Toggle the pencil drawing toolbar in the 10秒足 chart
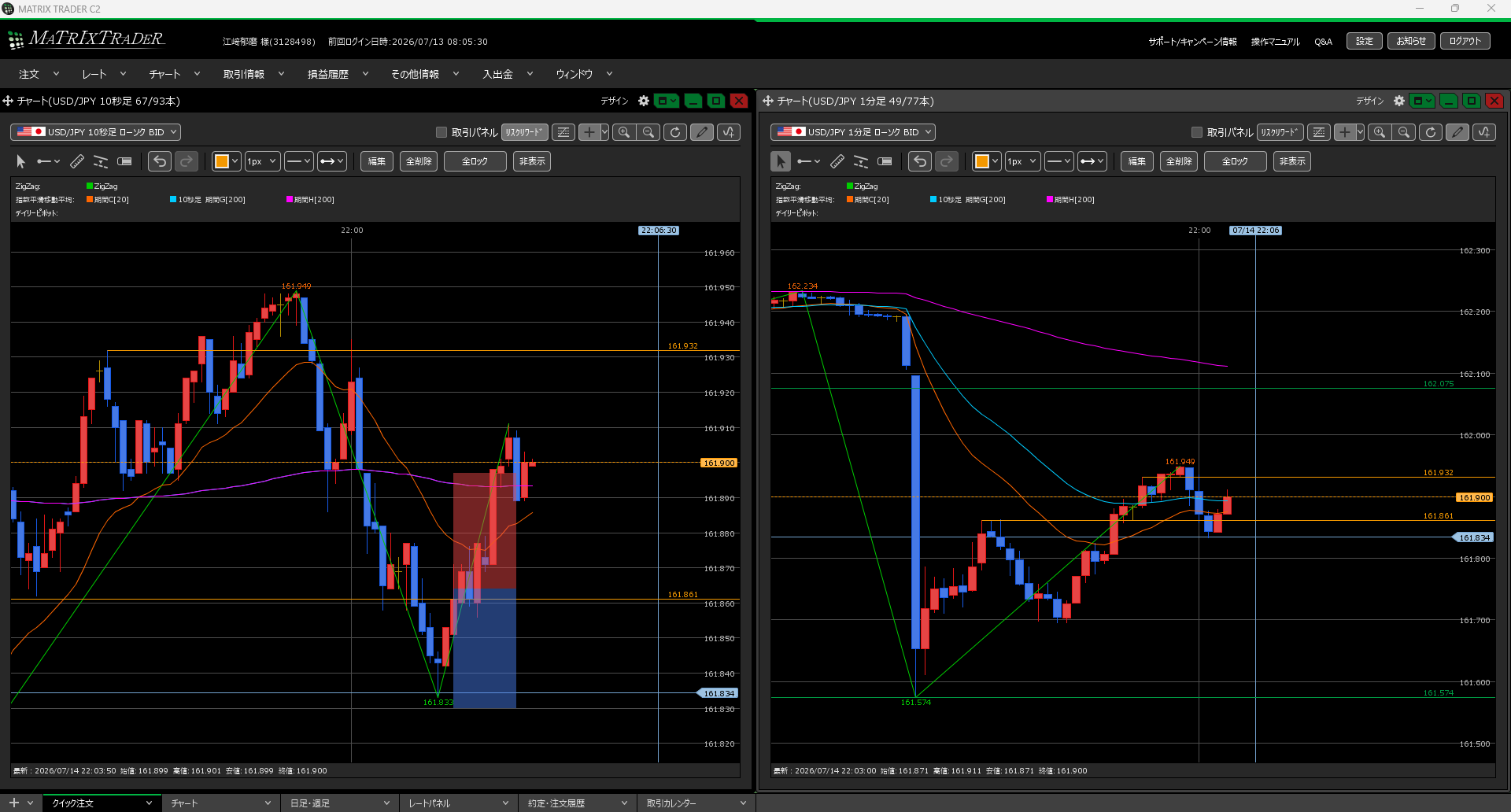The height and width of the screenshot is (812, 1511). coord(702,132)
